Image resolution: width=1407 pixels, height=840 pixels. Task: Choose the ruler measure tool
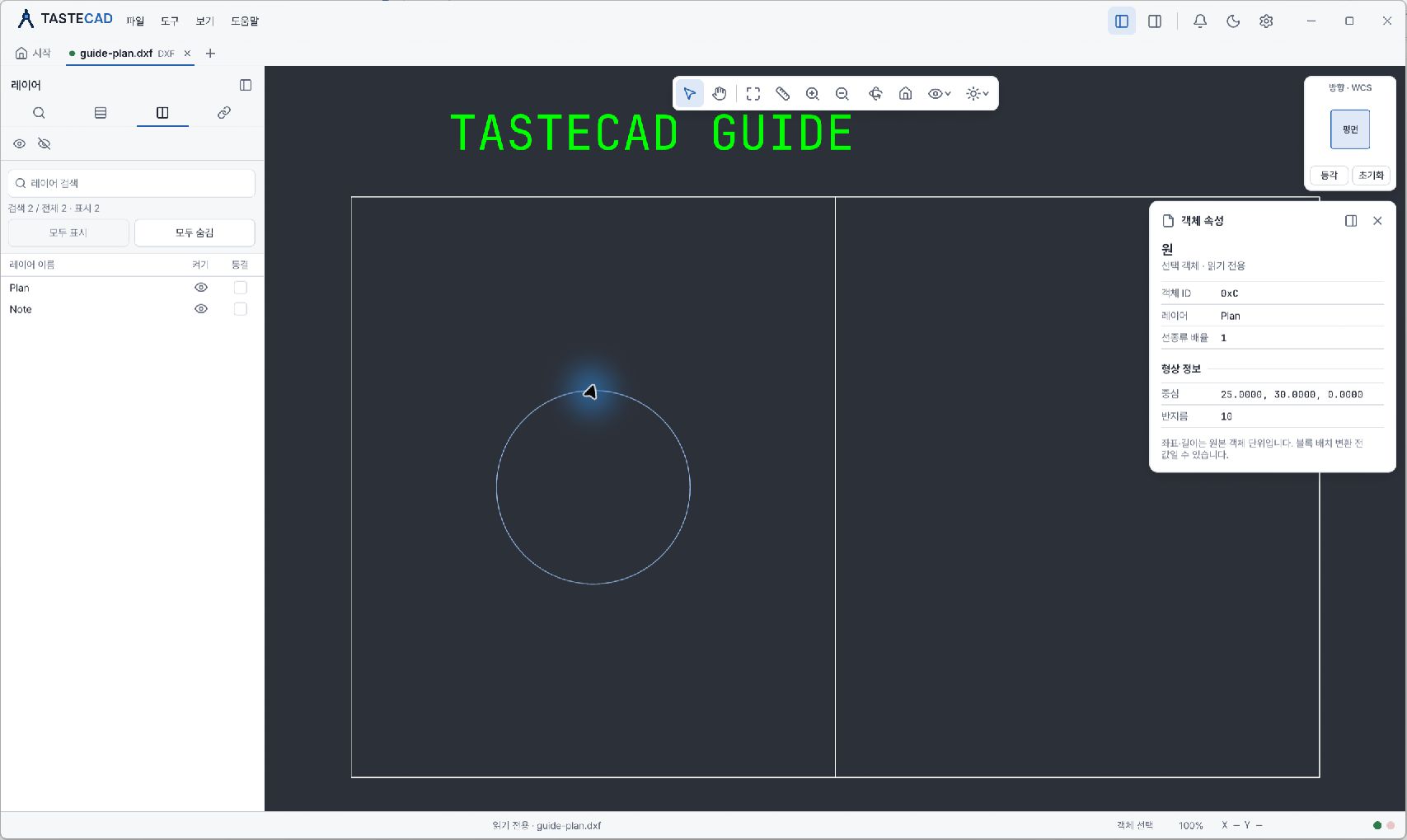[x=783, y=93]
